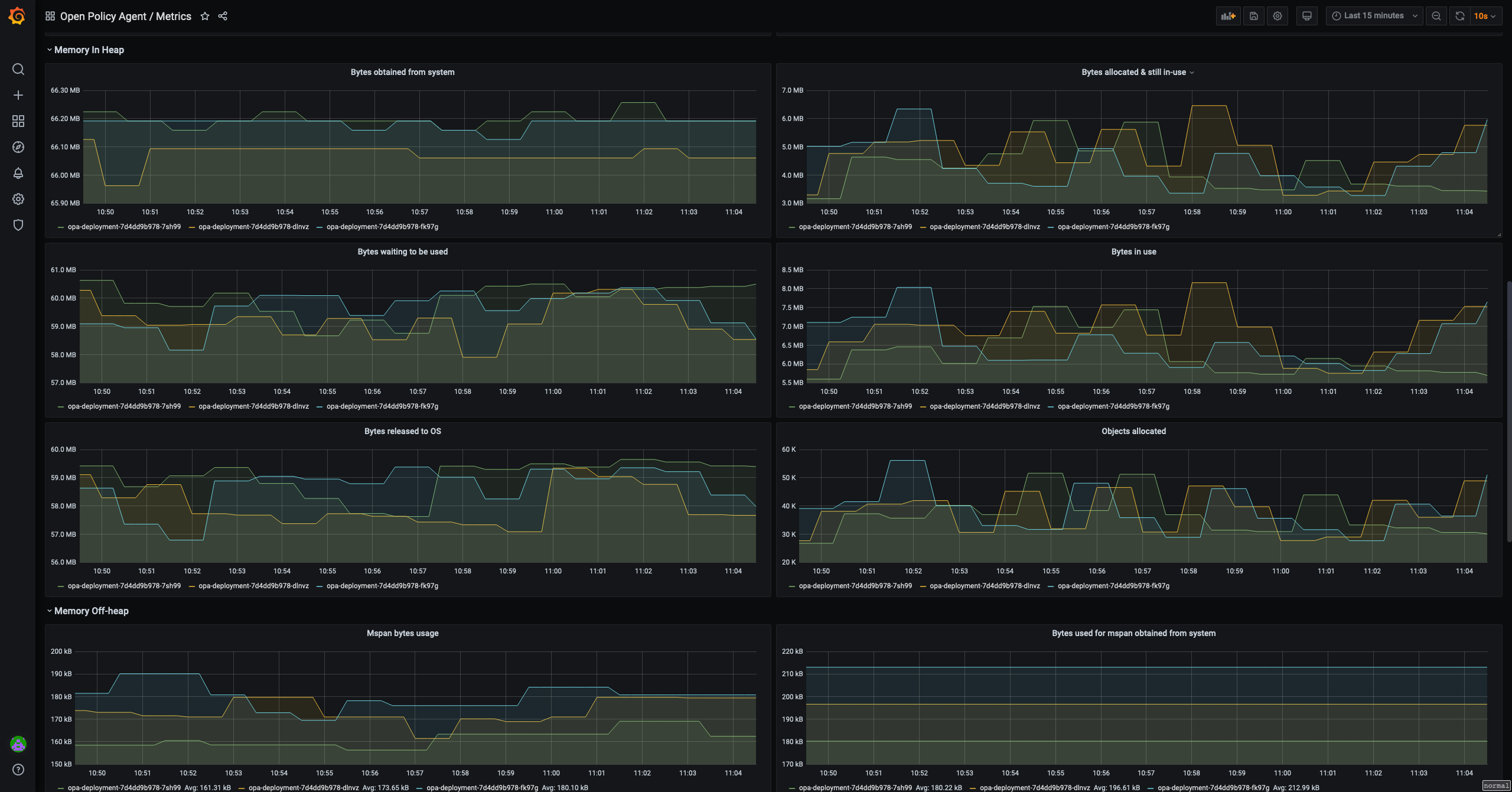Image resolution: width=1512 pixels, height=792 pixels.
Task: Collapse the Memory In Heap row
Action: (89, 50)
